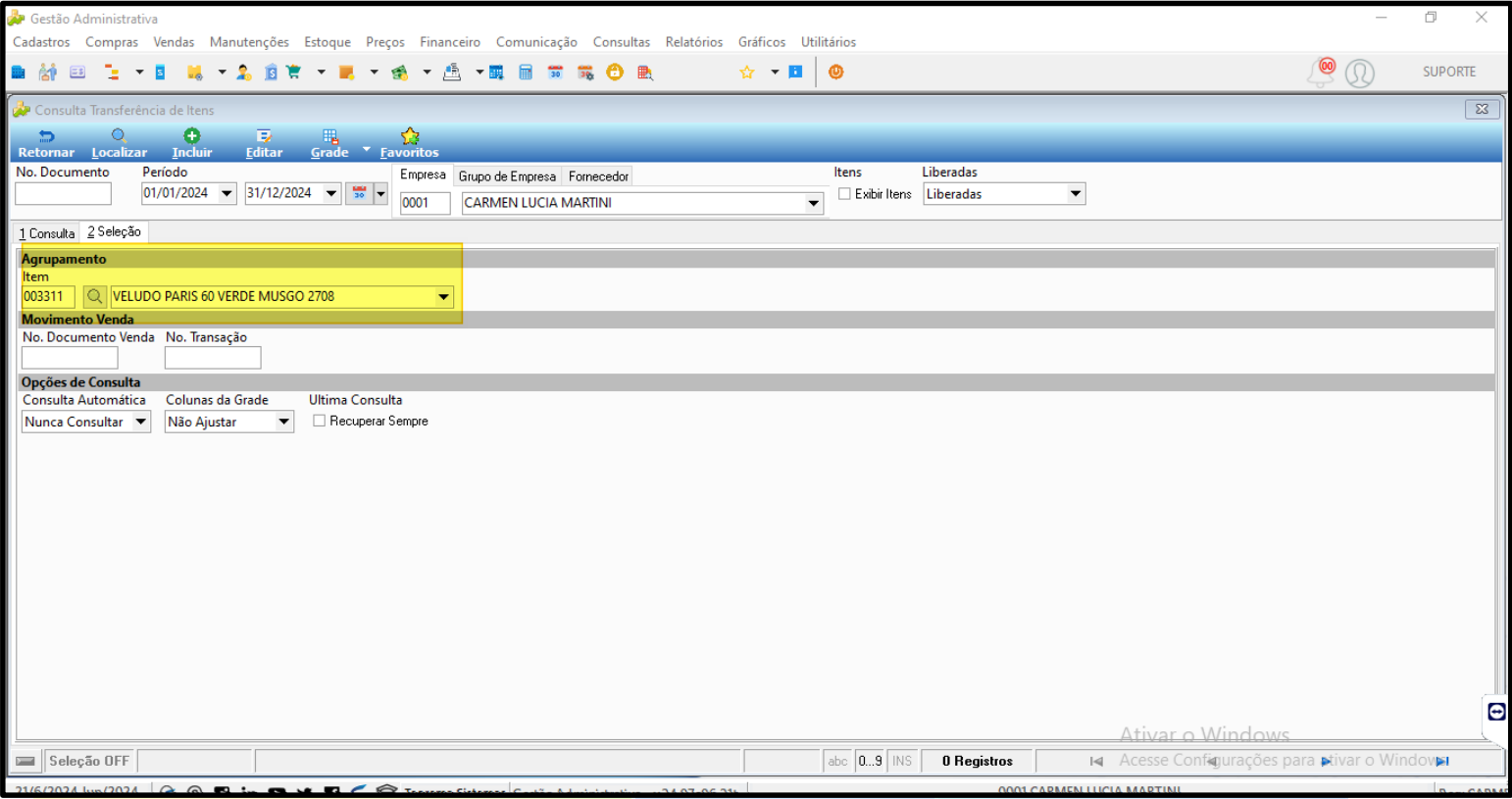Image resolution: width=1512 pixels, height=799 pixels.
Task: Click the blue document S icon
Action: [161, 73]
